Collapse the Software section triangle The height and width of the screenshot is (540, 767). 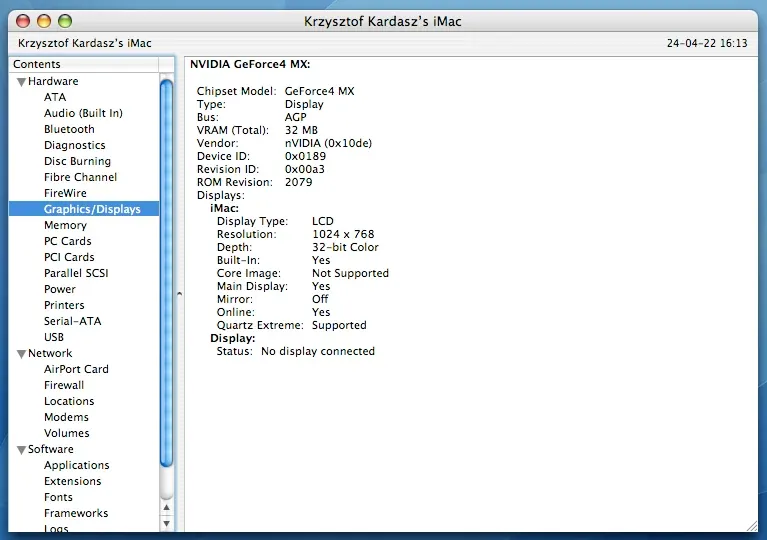21,450
